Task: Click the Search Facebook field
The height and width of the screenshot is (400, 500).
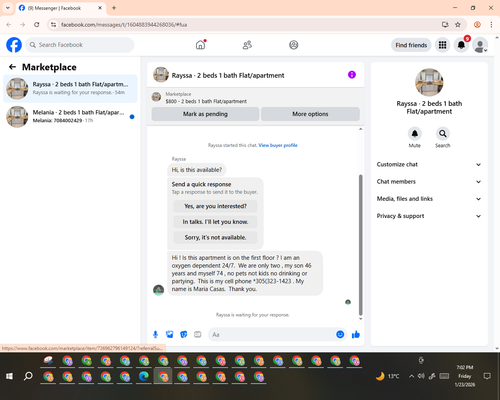Action: pyautogui.click(x=80, y=45)
